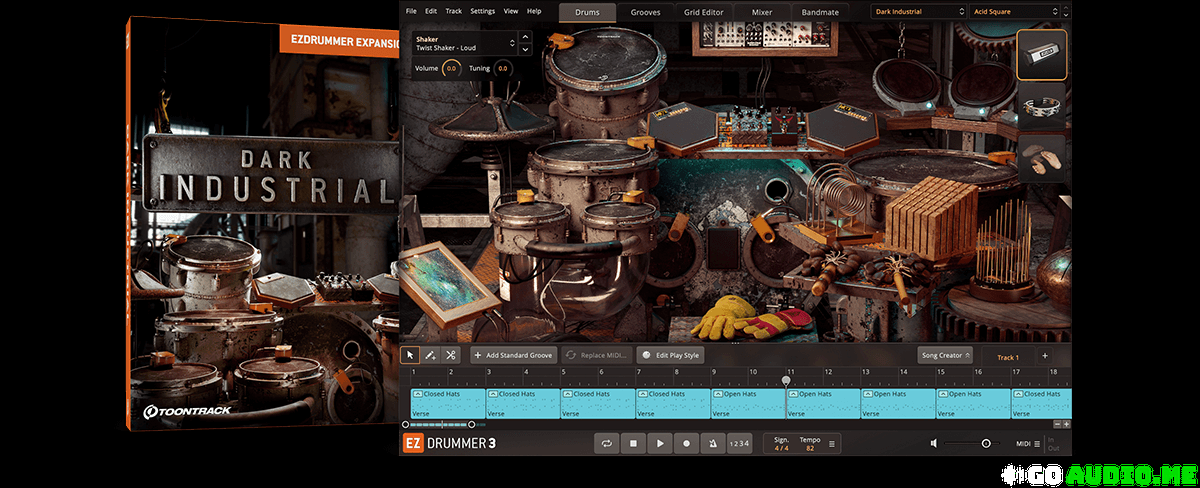Click the Volume knob

451,68
